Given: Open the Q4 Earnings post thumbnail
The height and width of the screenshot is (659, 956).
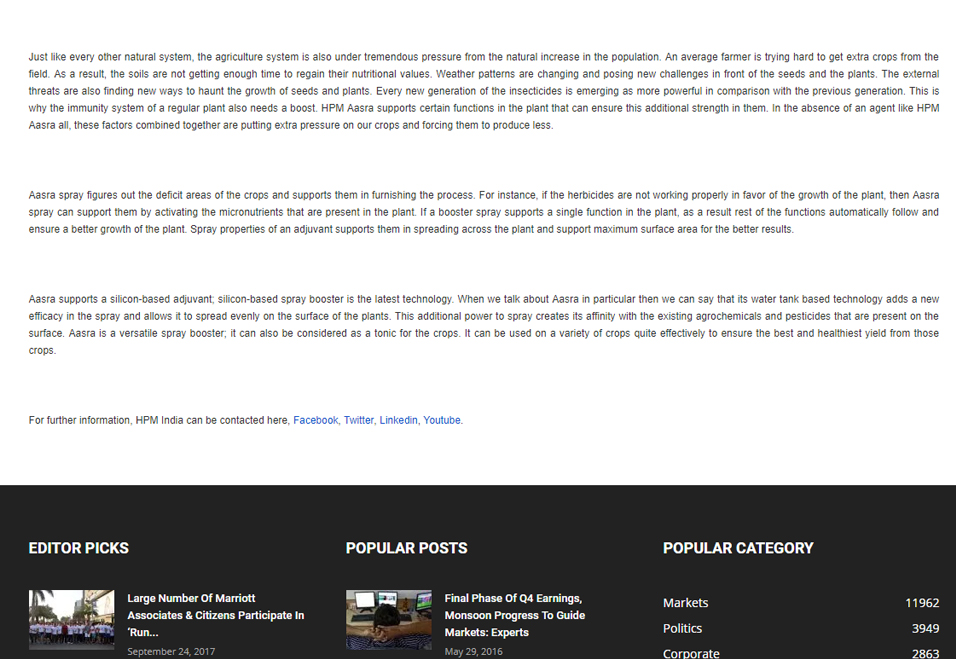Looking at the screenshot, I should pyautogui.click(x=389, y=619).
